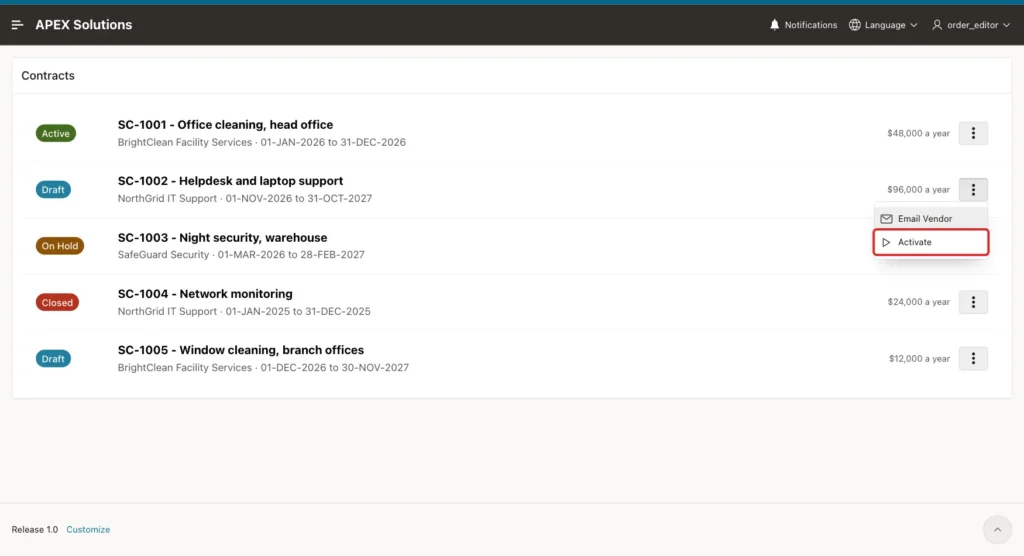Click the Customize link in footer
This screenshot has height=556, width=1024.
pos(88,529)
